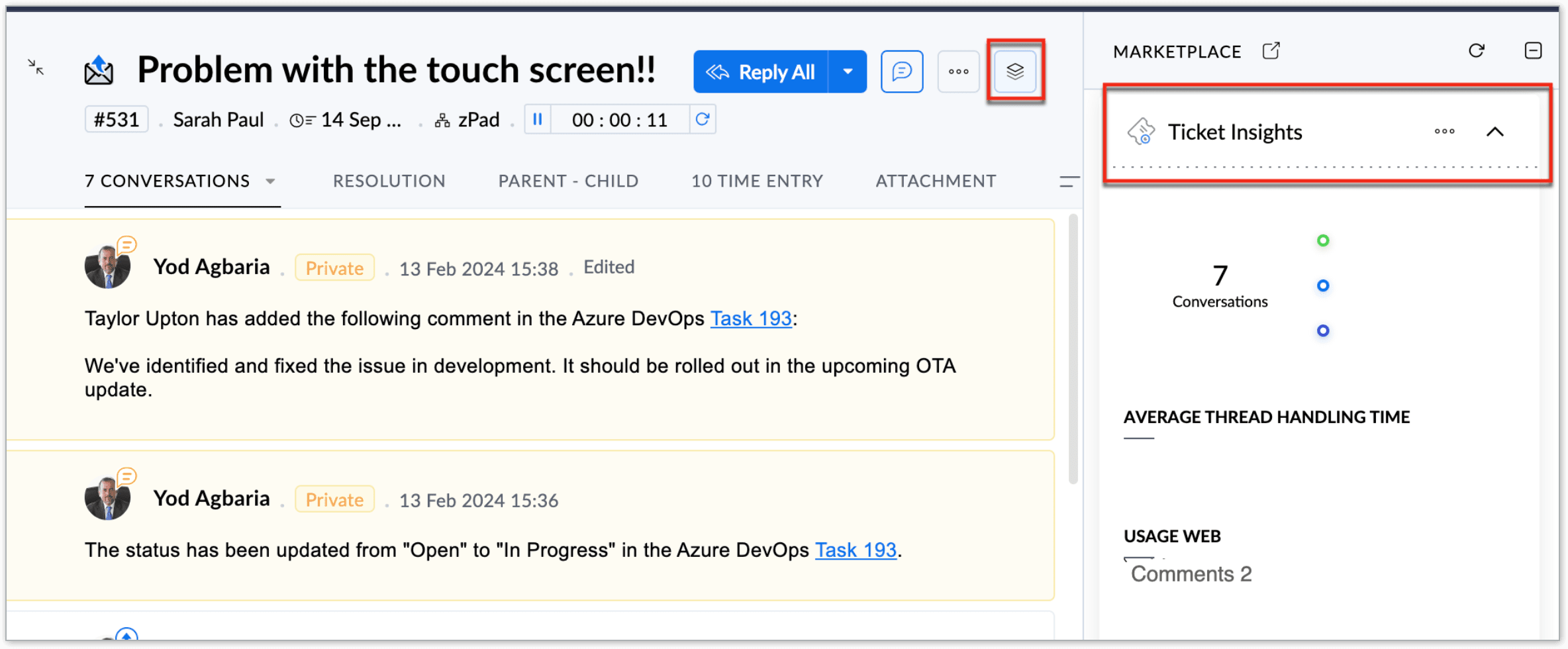The width and height of the screenshot is (1568, 649).
Task: Open the Reply All dropdown arrow
Action: click(x=848, y=72)
